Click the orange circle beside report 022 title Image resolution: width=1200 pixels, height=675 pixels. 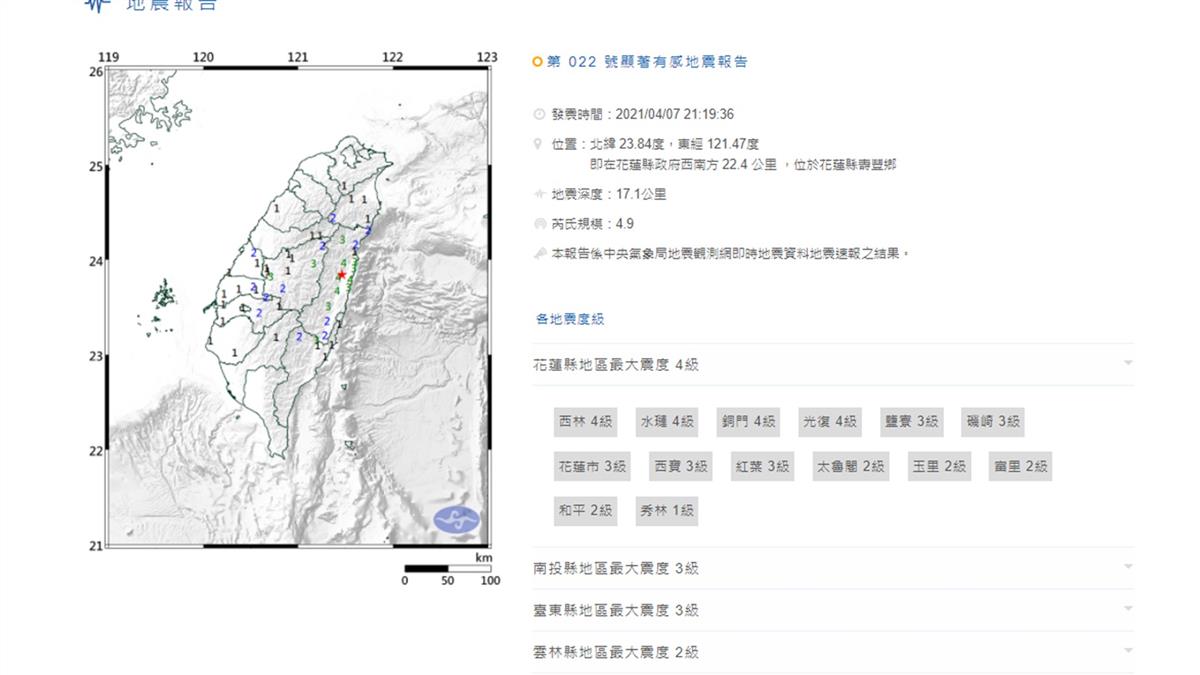pyautogui.click(x=538, y=62)
